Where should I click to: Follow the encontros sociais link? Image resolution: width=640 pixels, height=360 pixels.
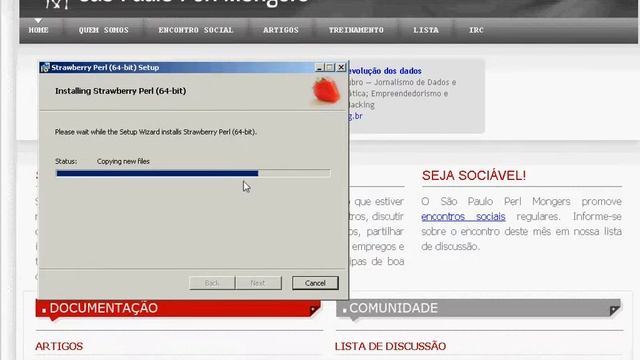463,216
